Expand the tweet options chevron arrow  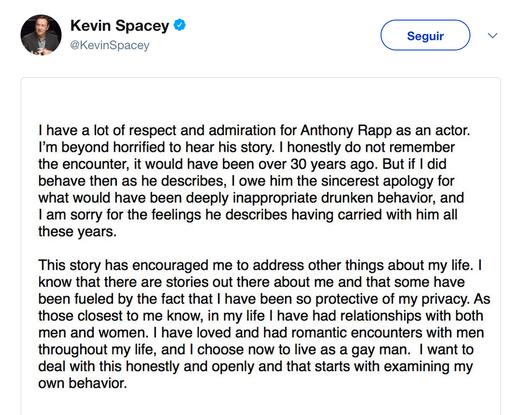[x=492, y=35]
